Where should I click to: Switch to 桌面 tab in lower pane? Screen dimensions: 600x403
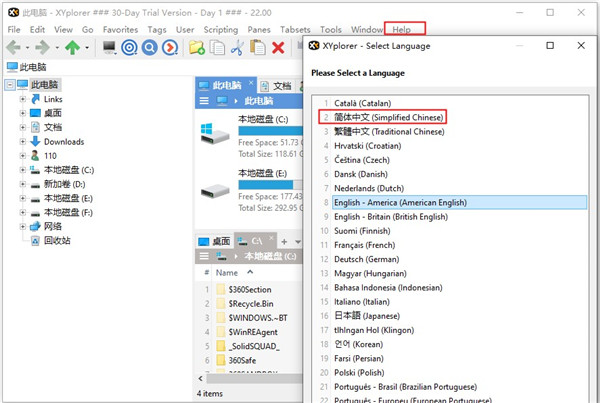point(214,241)
